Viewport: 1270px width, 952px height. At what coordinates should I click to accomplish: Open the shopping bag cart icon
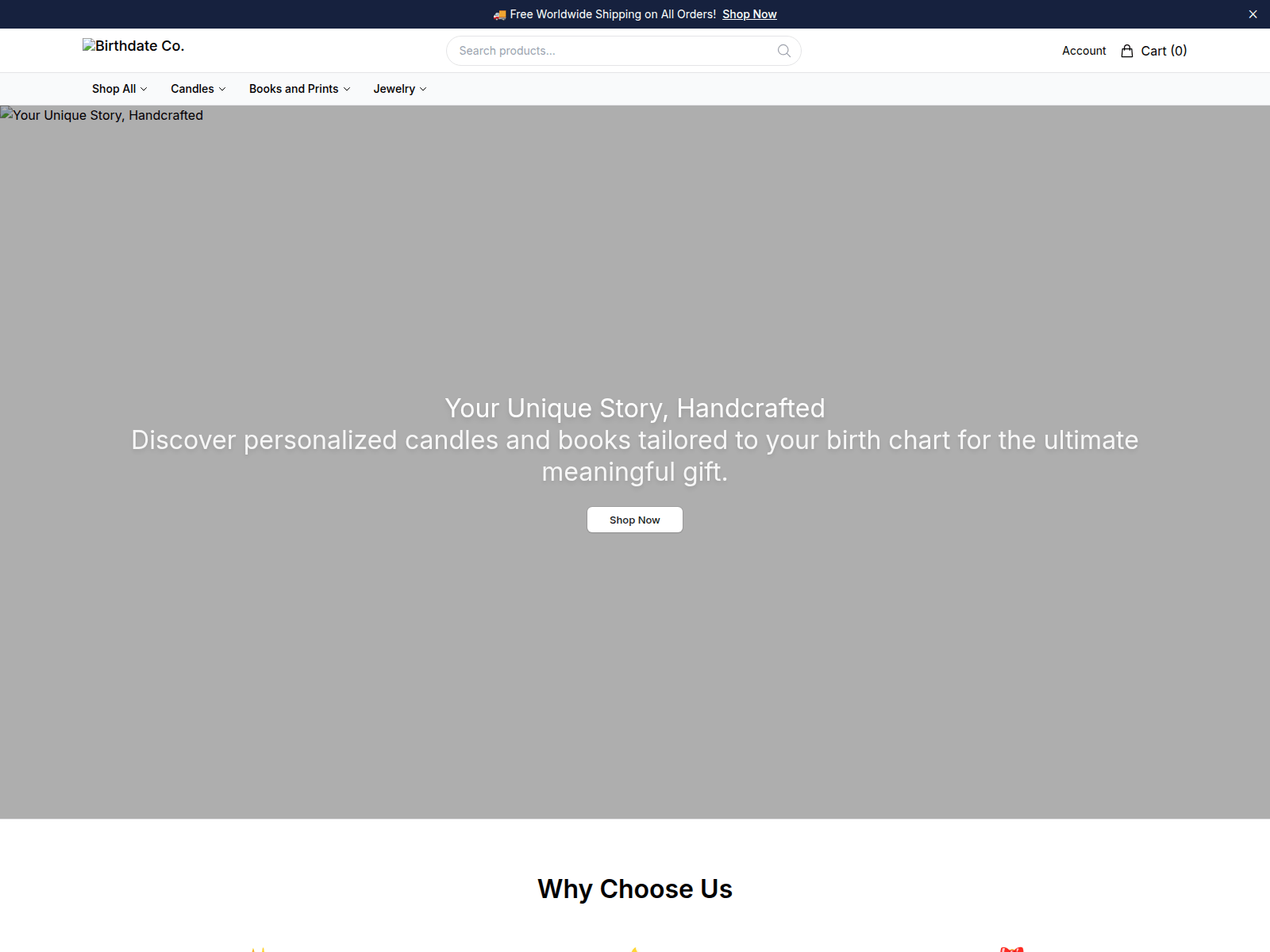pos(1127,51)
